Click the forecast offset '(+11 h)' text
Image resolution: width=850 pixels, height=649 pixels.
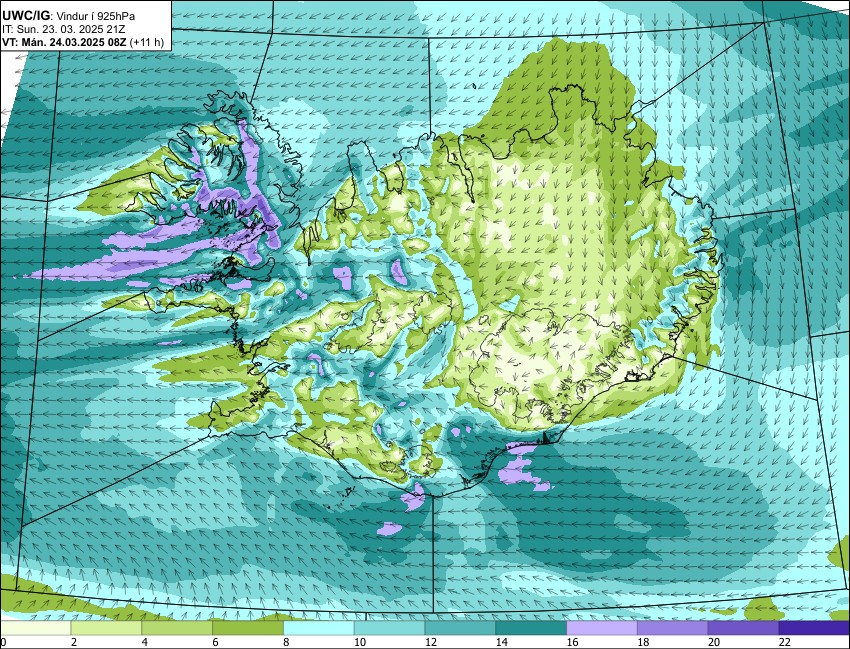tap(147, 42)
